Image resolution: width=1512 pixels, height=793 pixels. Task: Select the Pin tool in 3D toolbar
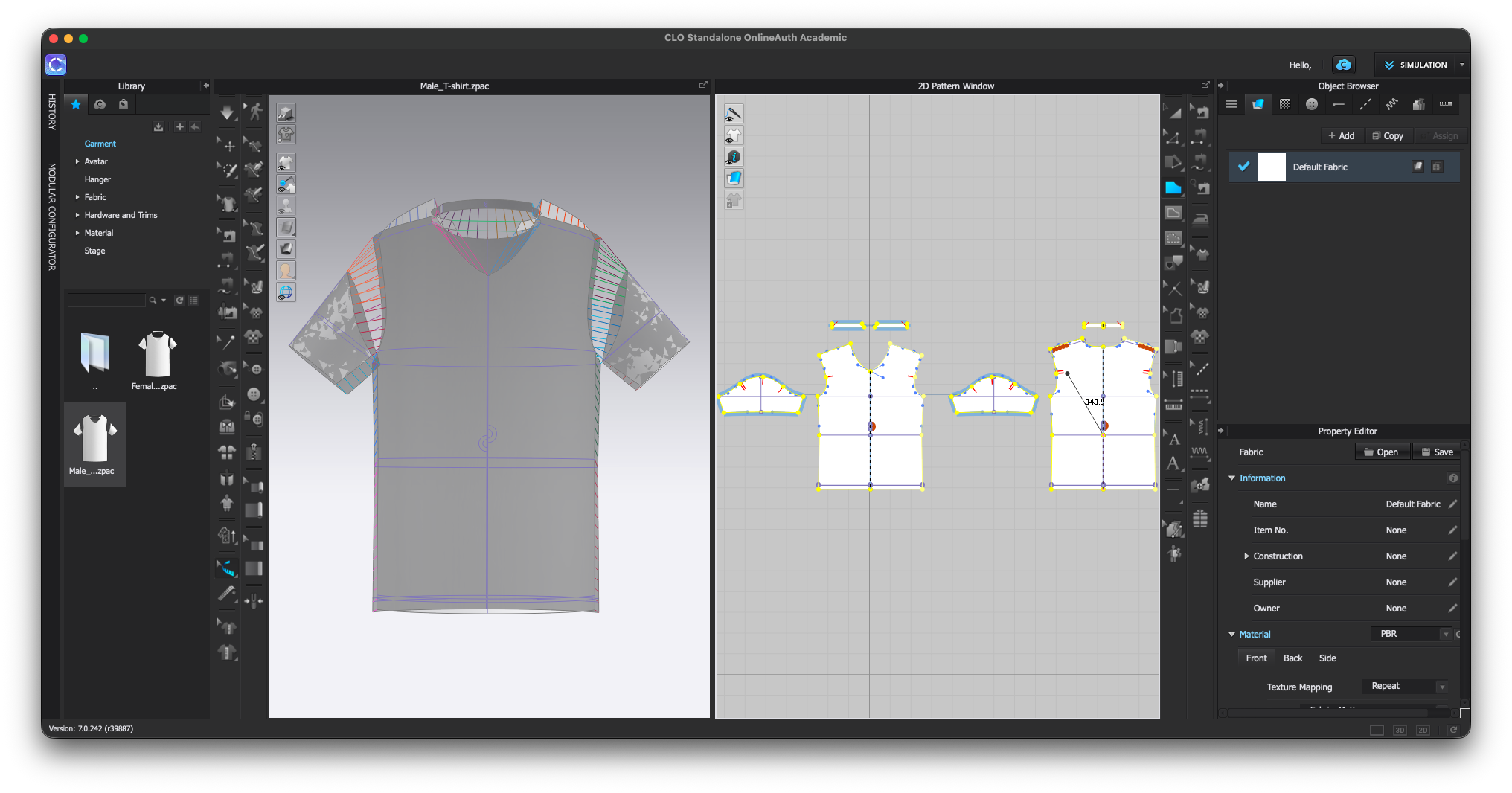227,341
